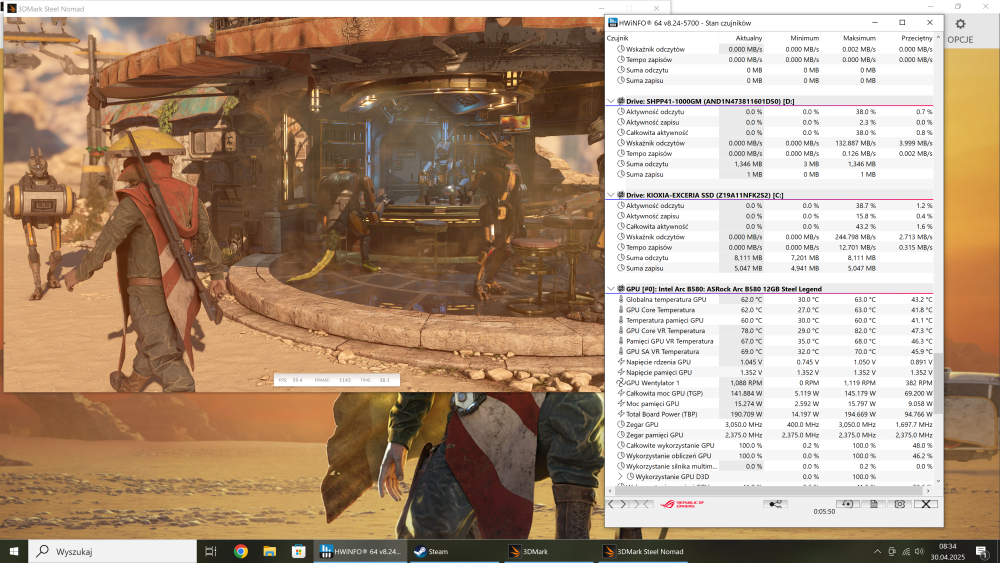Collapse the GPU Intel Arc B580 group
Screen dimensions: 1000x563
coord(611,289)
